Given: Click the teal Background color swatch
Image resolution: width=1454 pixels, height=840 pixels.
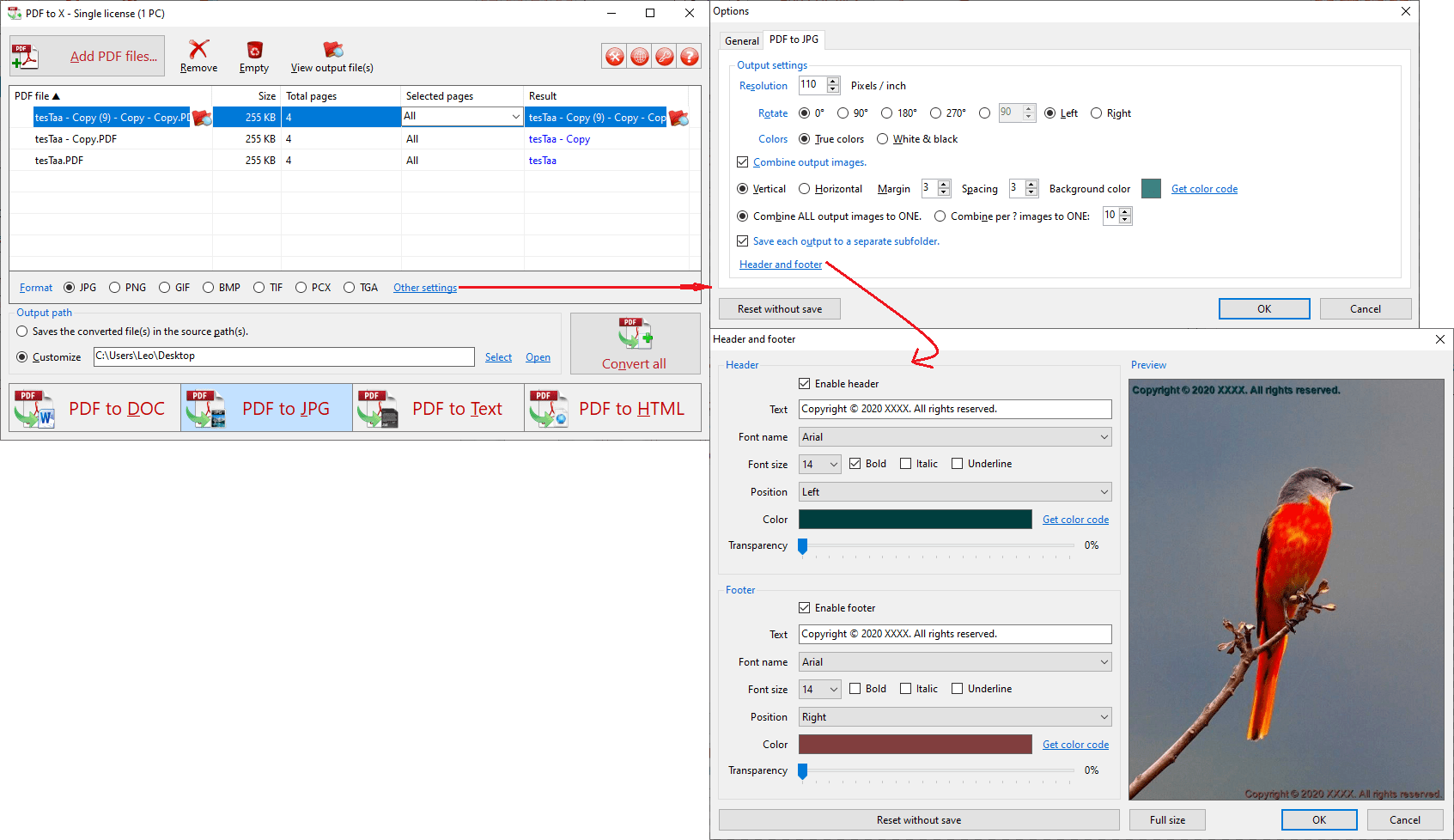Looking at the screenshot, I should pyautogui.click(x=1152, y=189).
